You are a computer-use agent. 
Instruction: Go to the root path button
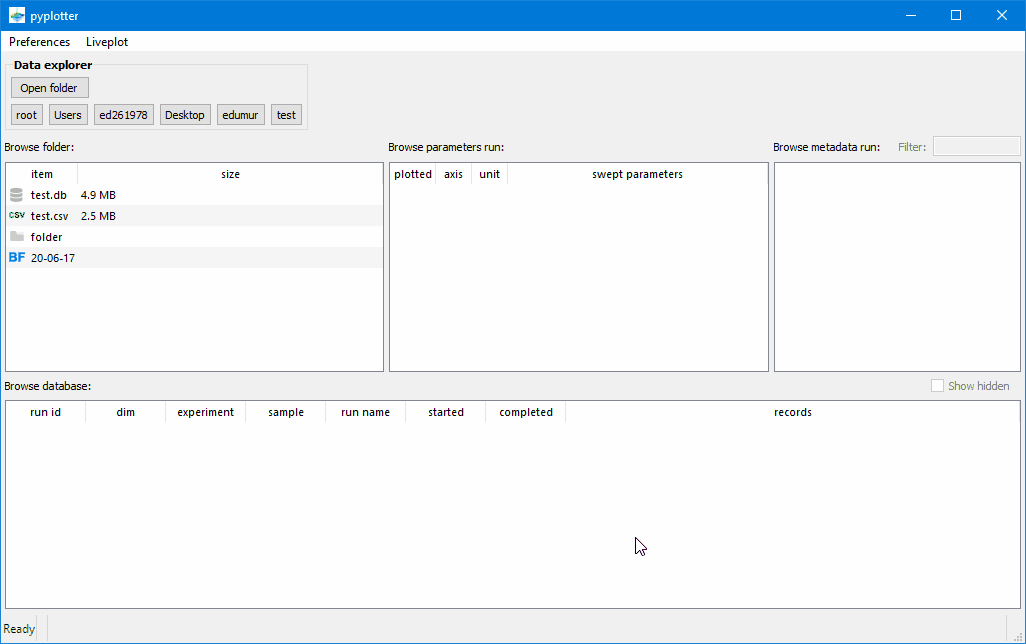point(27,115)
